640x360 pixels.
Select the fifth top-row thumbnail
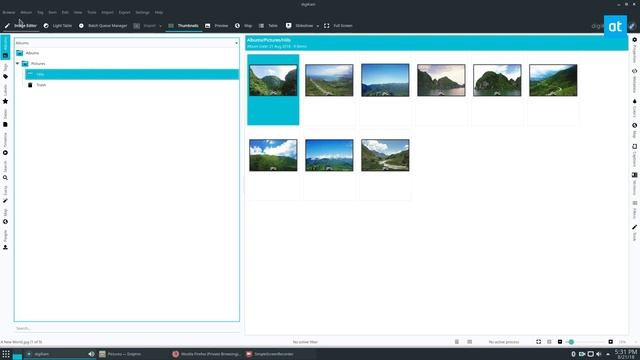pyautogui.click(x=497, y=80)
